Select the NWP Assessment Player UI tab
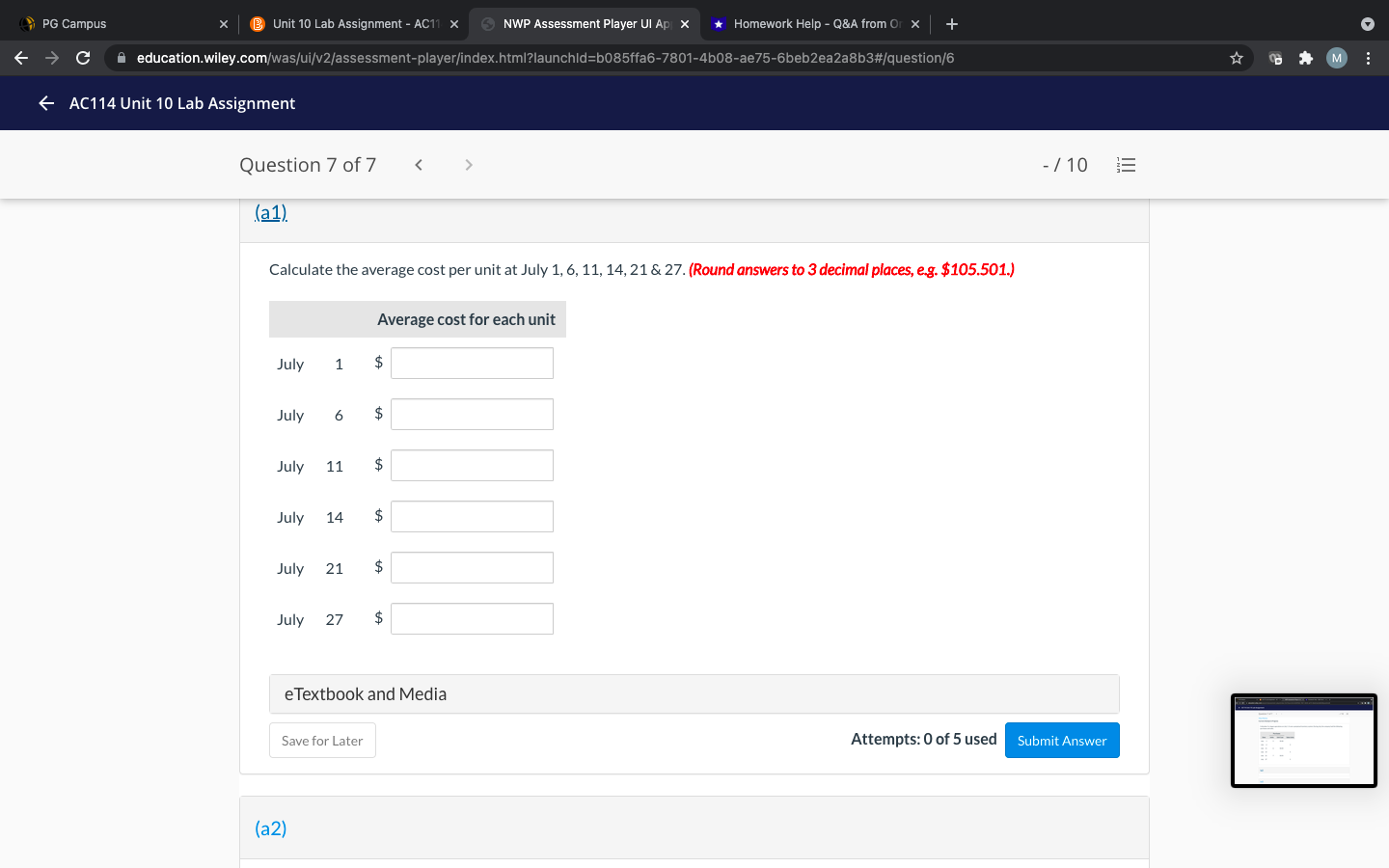This screenshot has height=868, width=1389. [585, 24]
